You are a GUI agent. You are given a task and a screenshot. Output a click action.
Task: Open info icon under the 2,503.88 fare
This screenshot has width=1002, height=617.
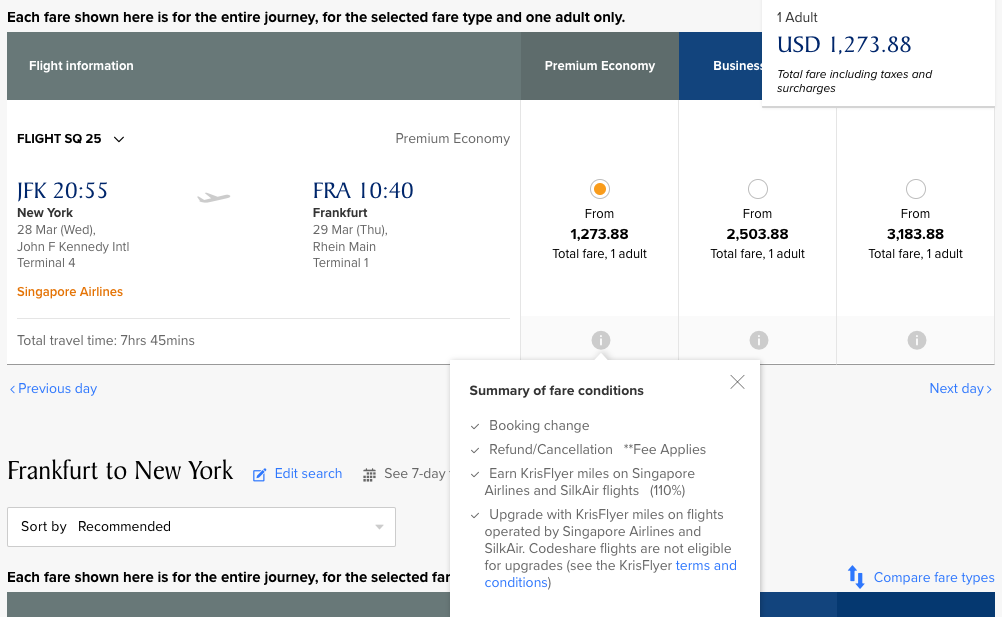tap(758, 340)
